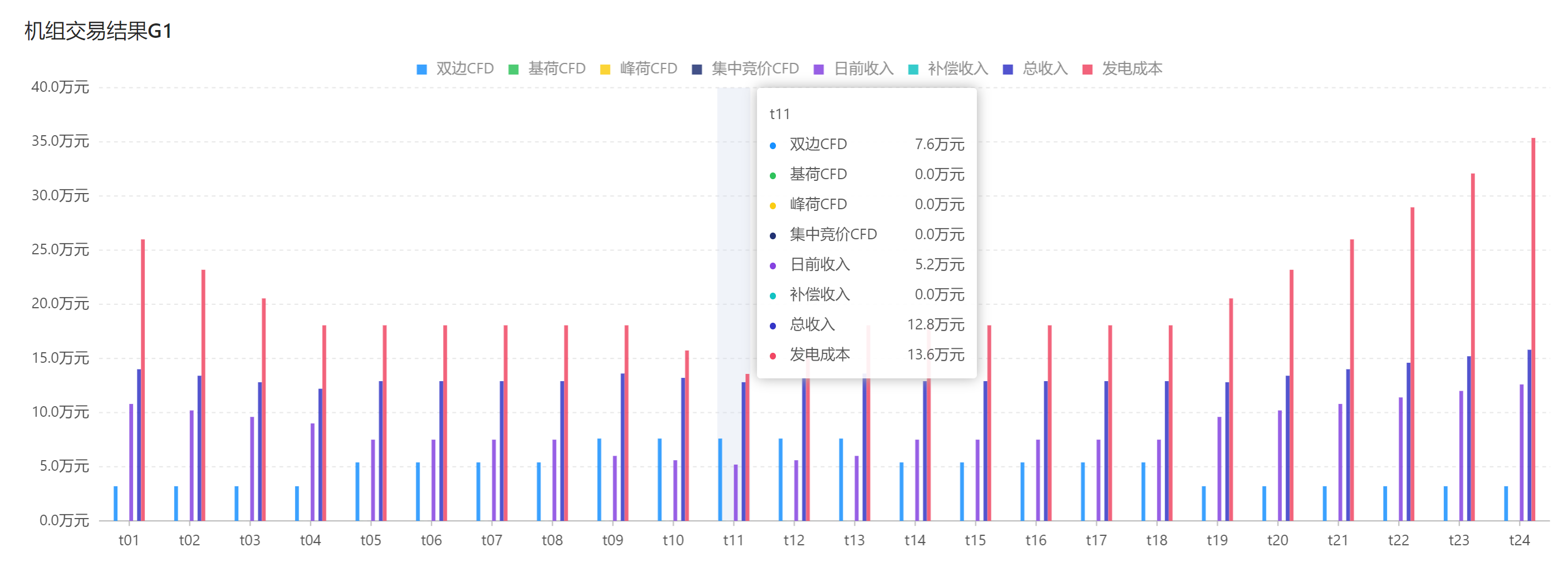Click the tooltip value 7.6万元
Screen dimensions: 1568x567
coord(940,144)
